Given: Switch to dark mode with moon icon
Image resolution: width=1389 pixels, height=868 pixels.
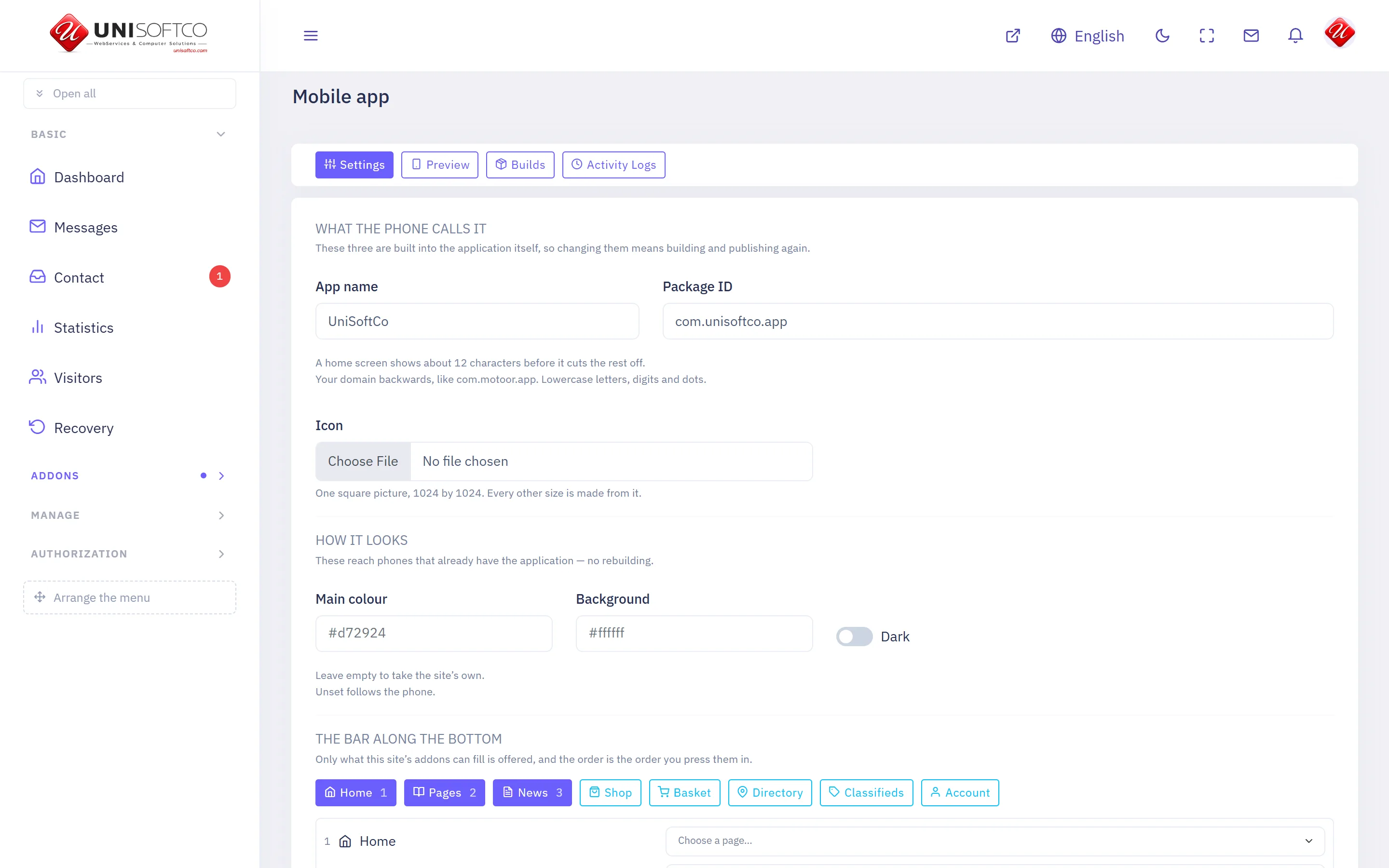Looking at the screenshot, I should (x=1162, y=36).
